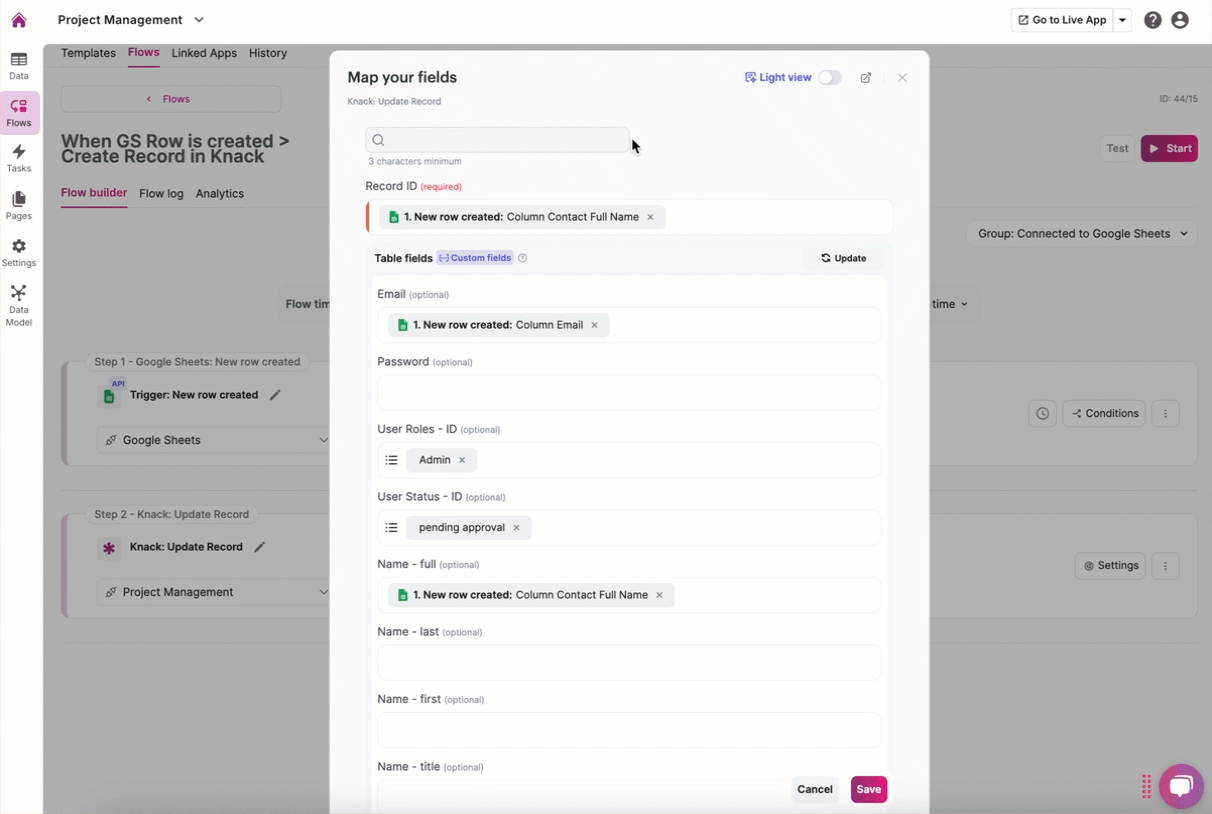
Task: Open the chat support widget
Action: (x=1180, y=786)
